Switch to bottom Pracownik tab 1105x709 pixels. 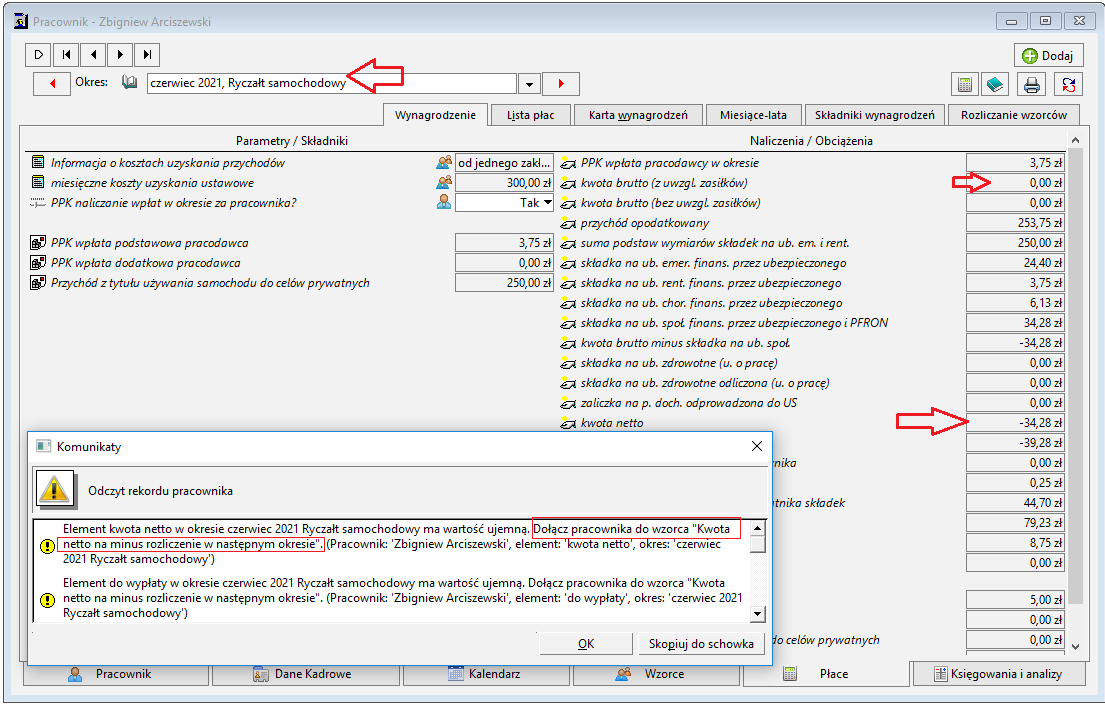click(116, 674)
